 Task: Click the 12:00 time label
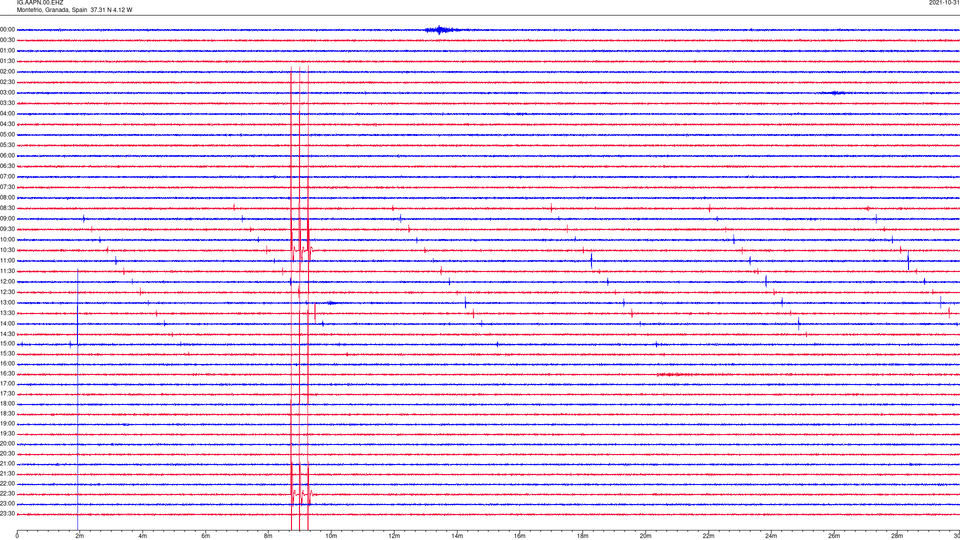(x=7, y=282)
